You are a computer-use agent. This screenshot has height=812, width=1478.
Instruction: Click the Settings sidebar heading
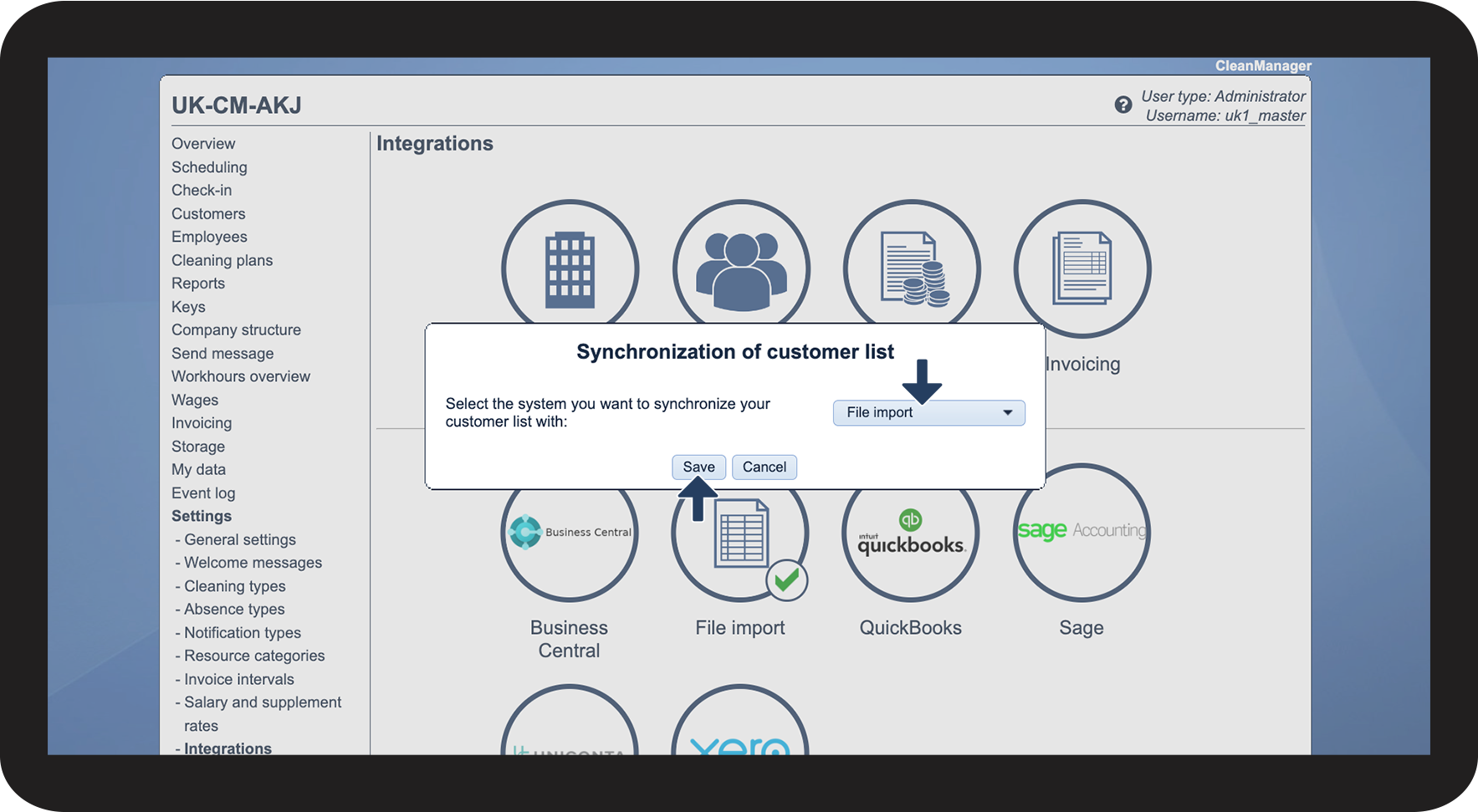202,516
